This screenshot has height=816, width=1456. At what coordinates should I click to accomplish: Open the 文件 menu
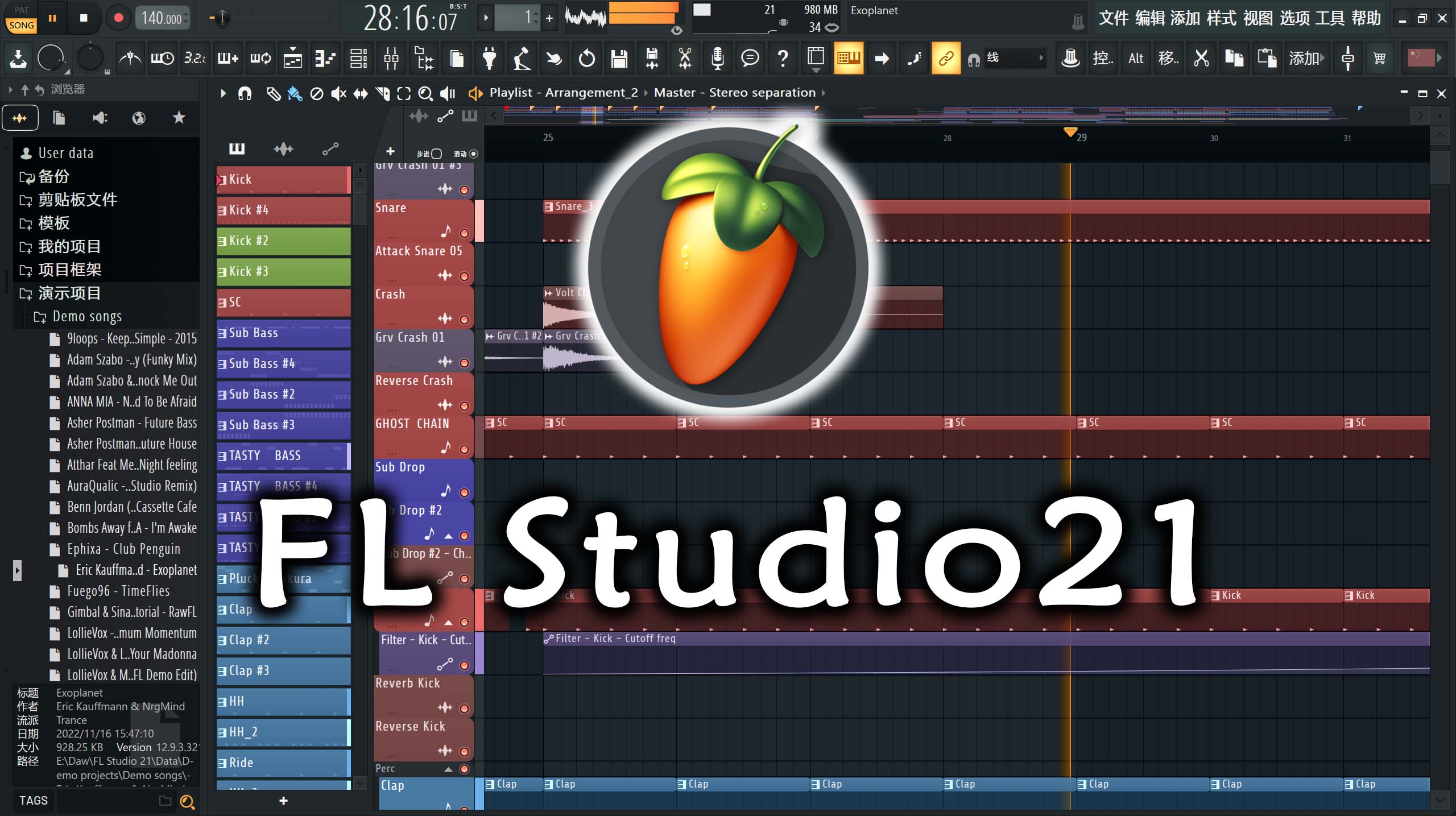(x=1113, y=18)
